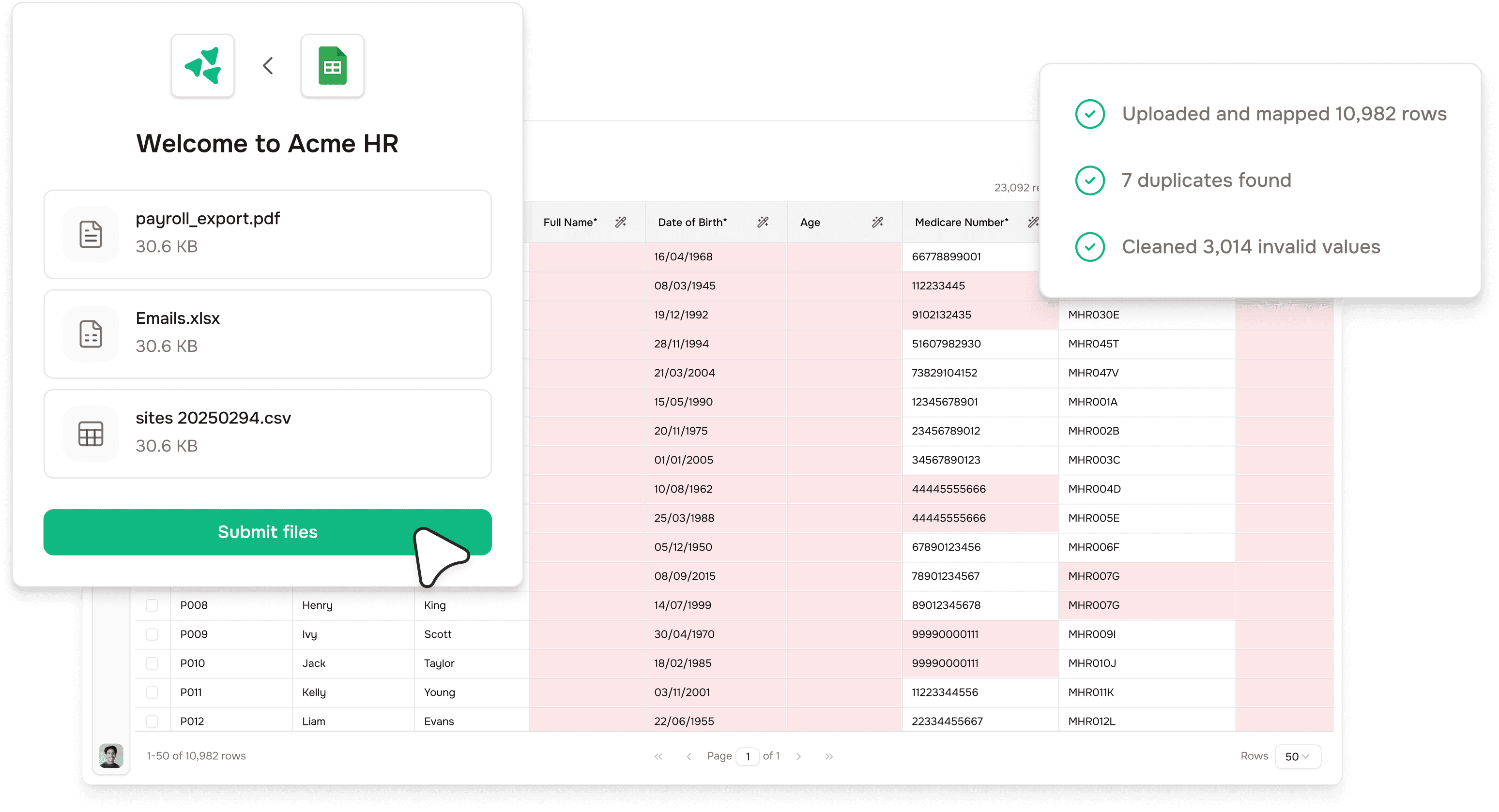This screenshot has height=812, width=1499.
Task: Click the wand icon on Date of Birth column
Action: click(762, 222)
